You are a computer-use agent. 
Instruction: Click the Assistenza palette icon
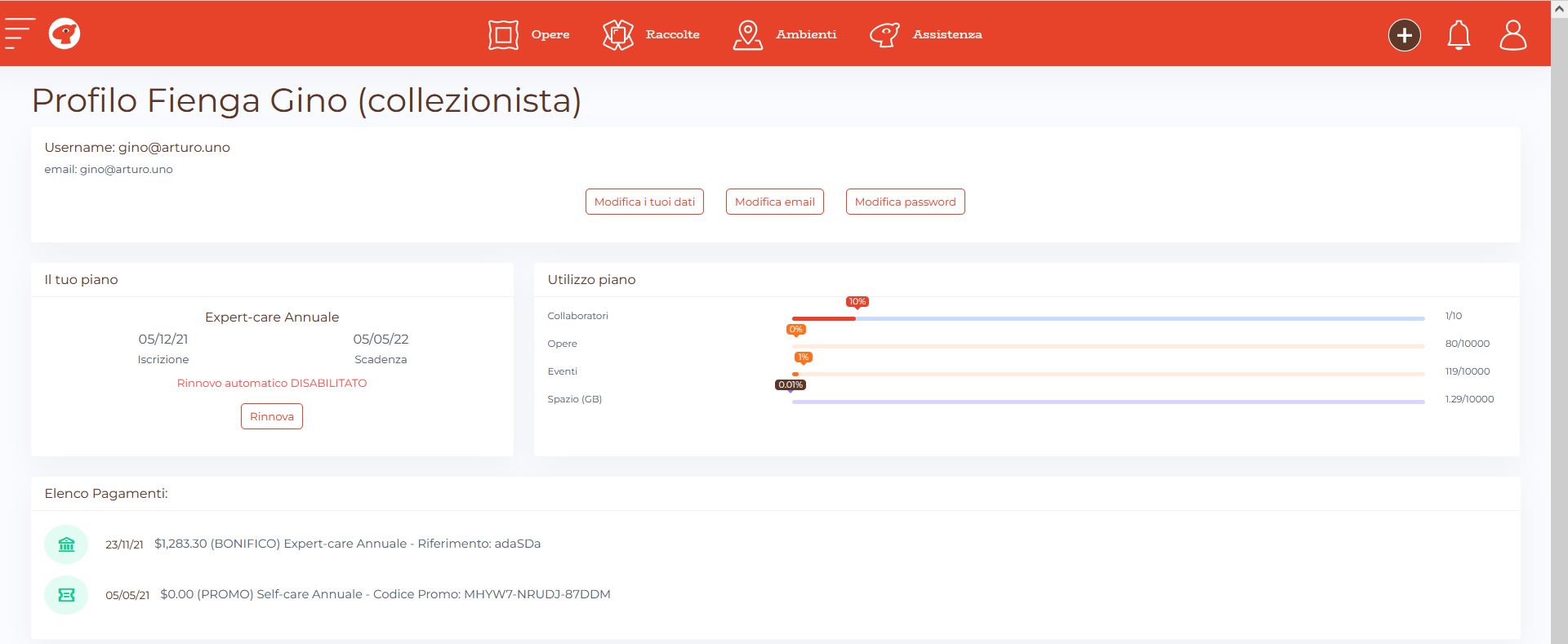tap(884, 35)
